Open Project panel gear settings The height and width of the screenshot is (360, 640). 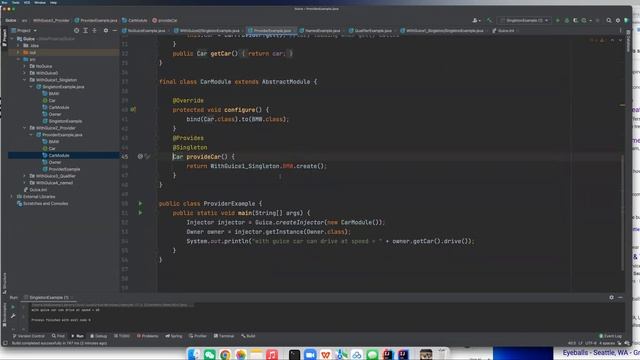point(106,31)
